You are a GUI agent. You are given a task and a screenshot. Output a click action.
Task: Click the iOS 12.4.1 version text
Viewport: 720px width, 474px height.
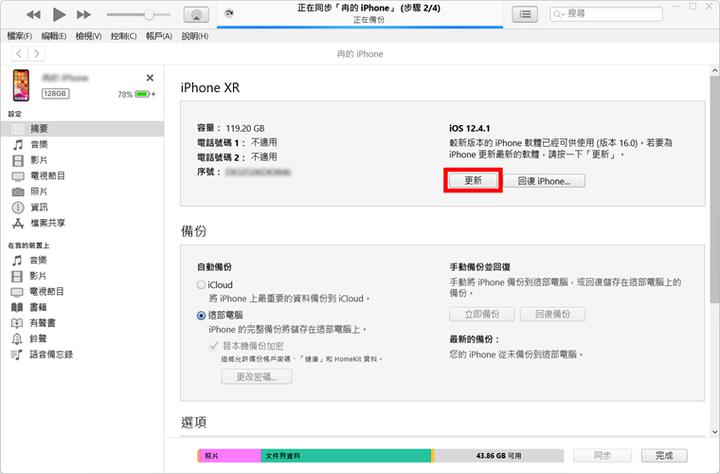469,128
